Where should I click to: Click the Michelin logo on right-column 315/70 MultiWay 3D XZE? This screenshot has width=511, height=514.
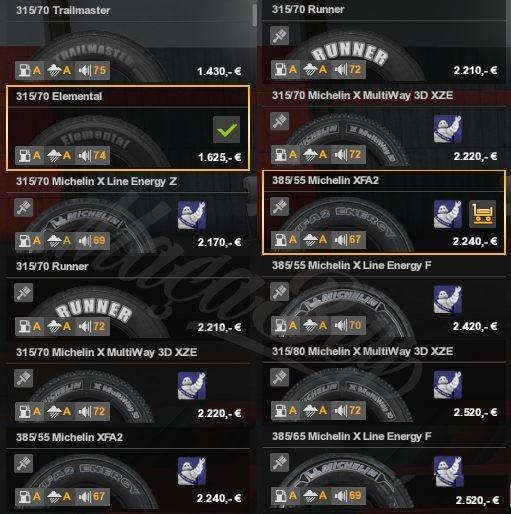[448, 129]
